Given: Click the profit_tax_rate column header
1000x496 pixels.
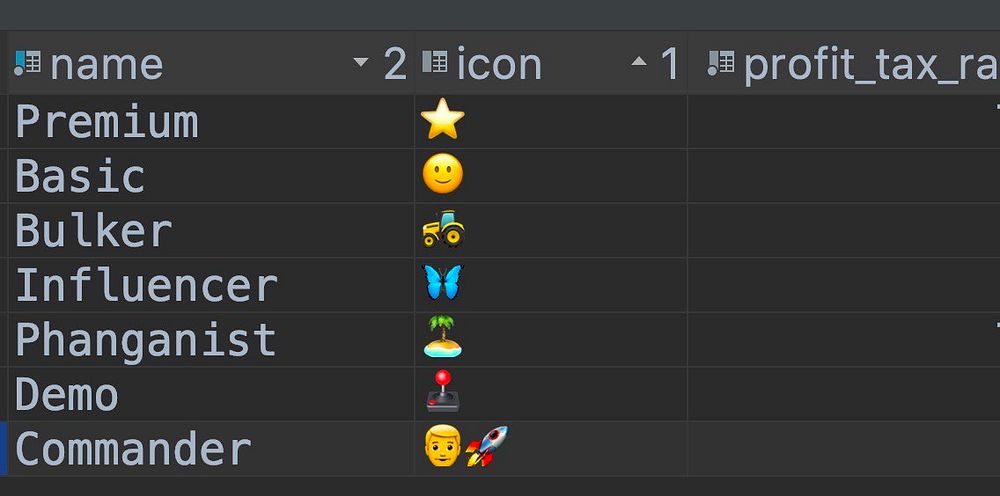Looking at the screenshot, I should pos(844,63).
